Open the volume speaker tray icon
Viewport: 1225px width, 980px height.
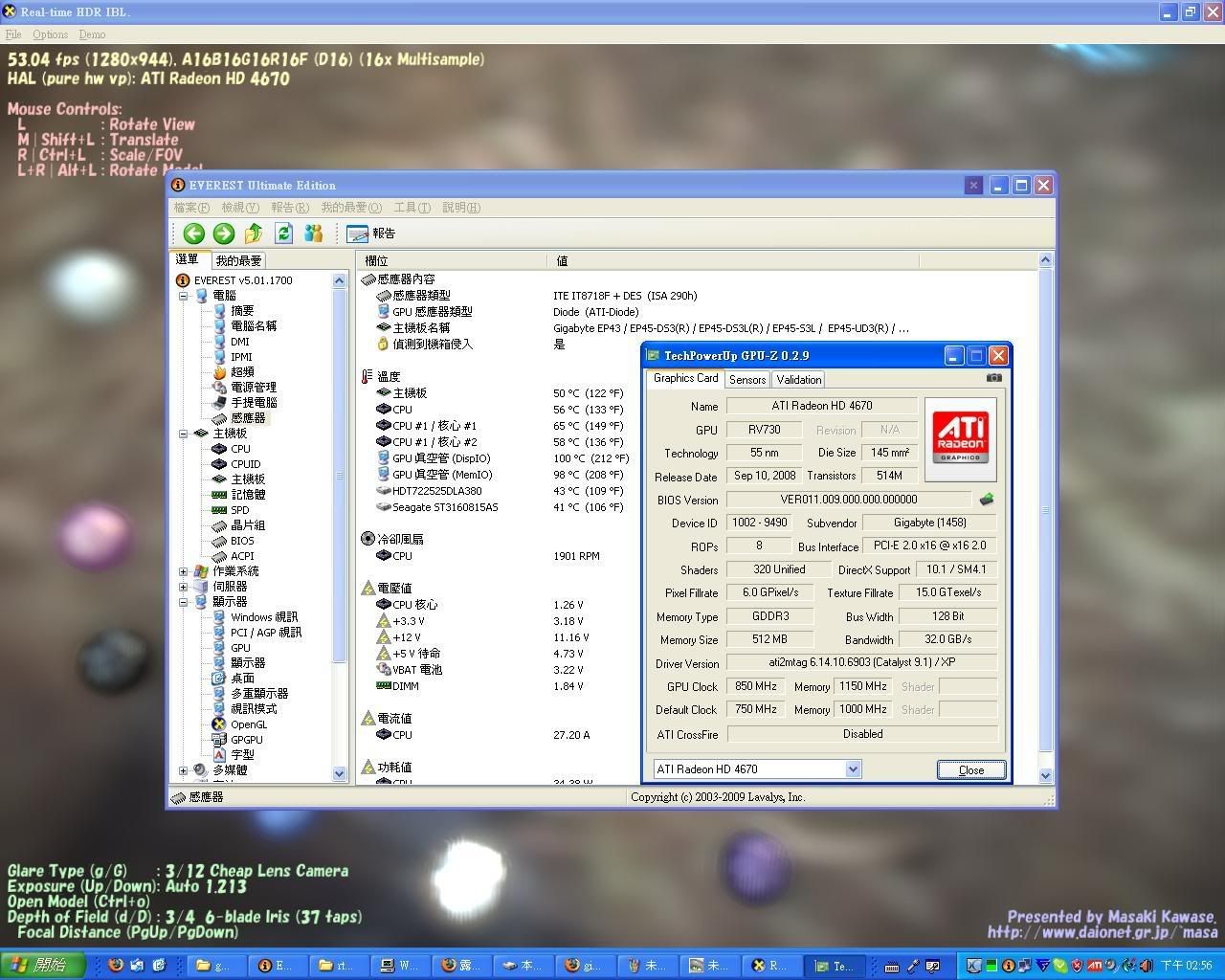pyautogui.click(x=1146, y=966)
